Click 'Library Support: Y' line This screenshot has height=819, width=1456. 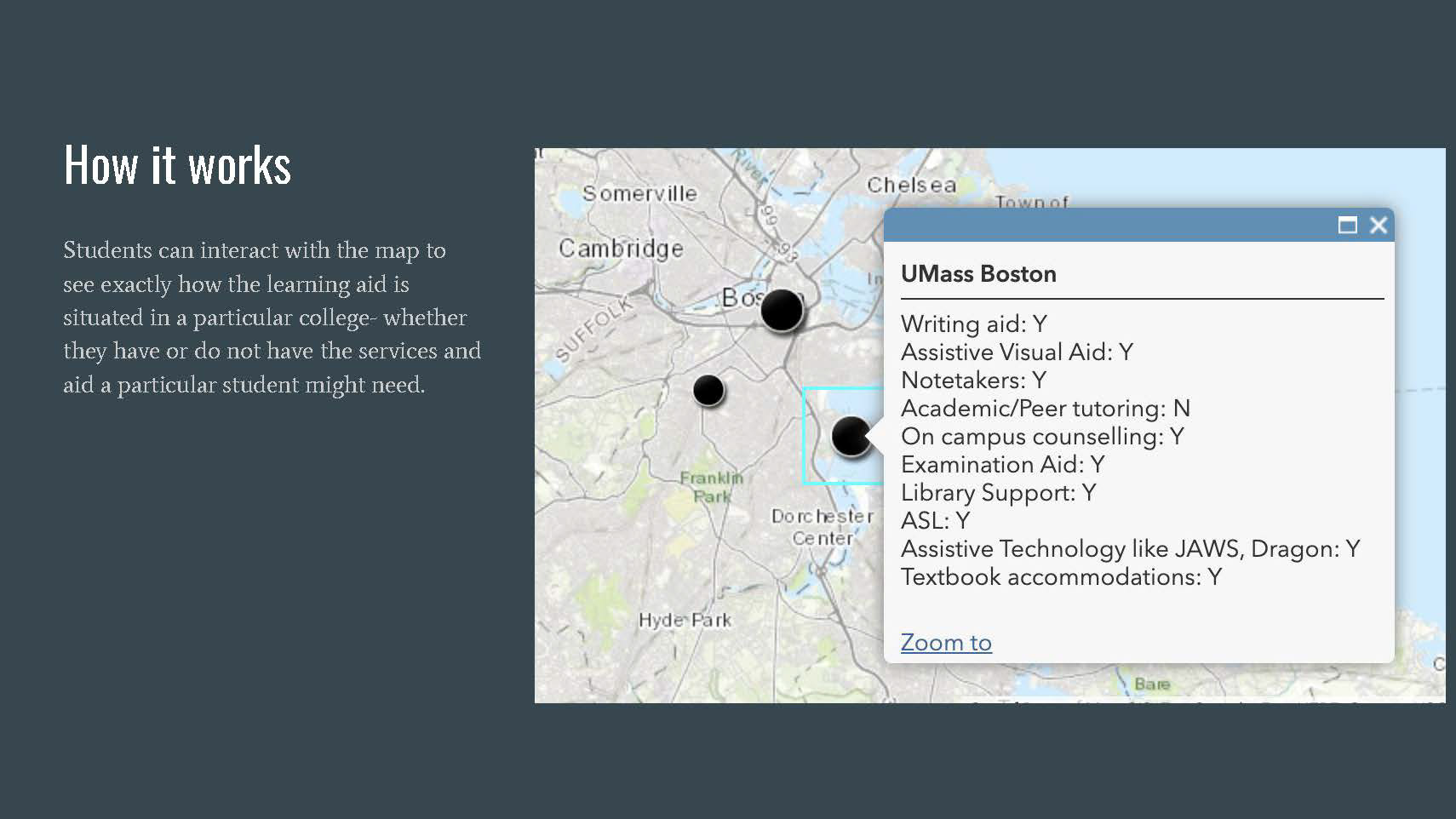click(999, 493)
